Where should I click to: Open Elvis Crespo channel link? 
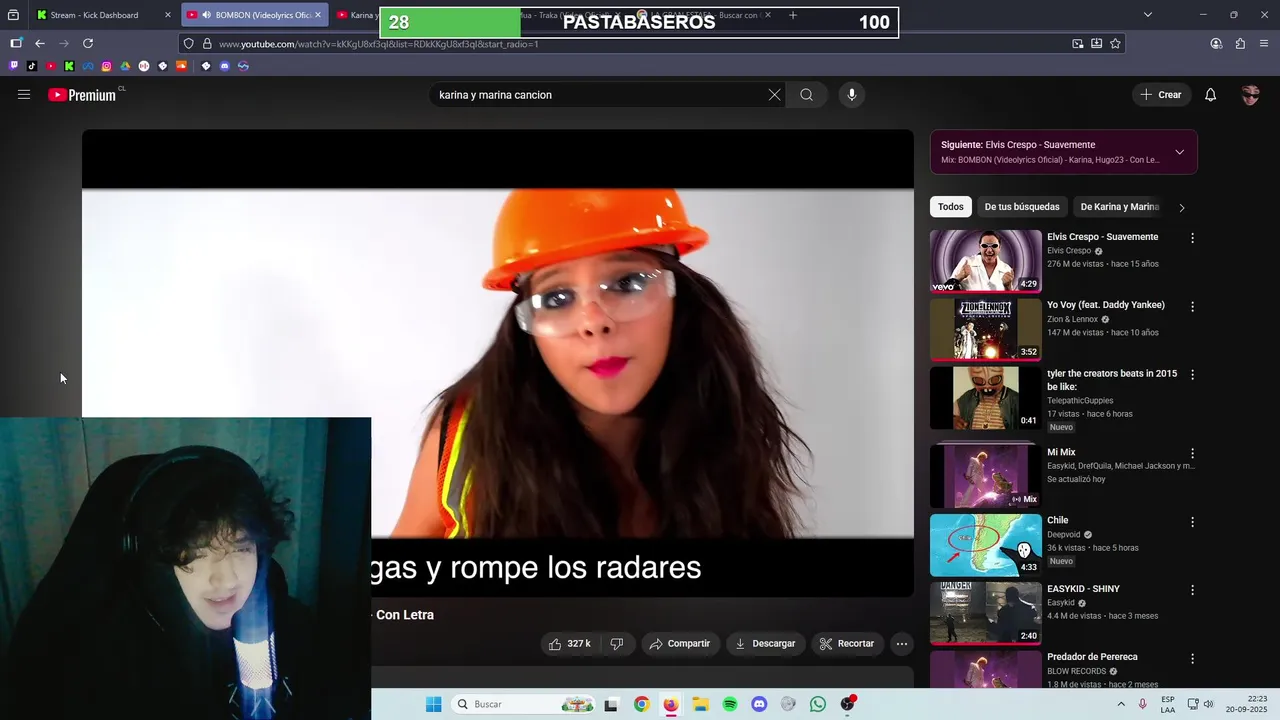tap(1069, 251)
